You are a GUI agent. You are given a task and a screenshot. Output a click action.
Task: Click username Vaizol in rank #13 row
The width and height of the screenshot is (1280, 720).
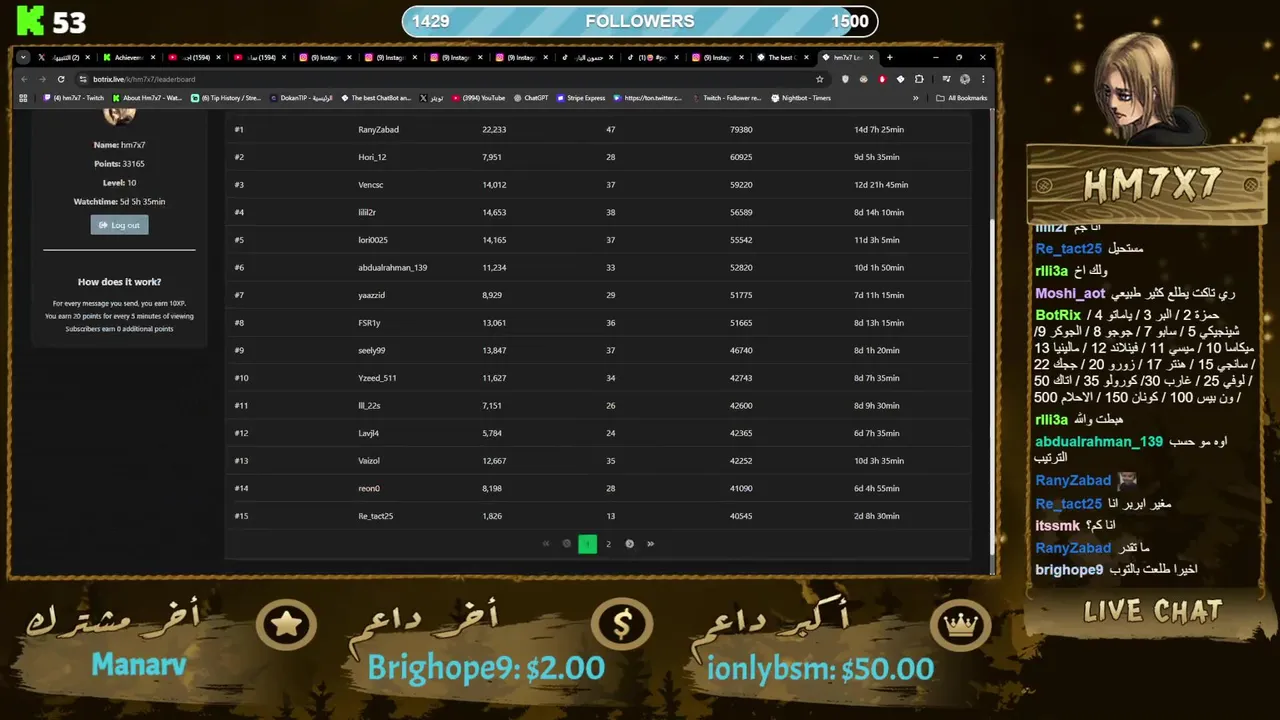point(368,461)
